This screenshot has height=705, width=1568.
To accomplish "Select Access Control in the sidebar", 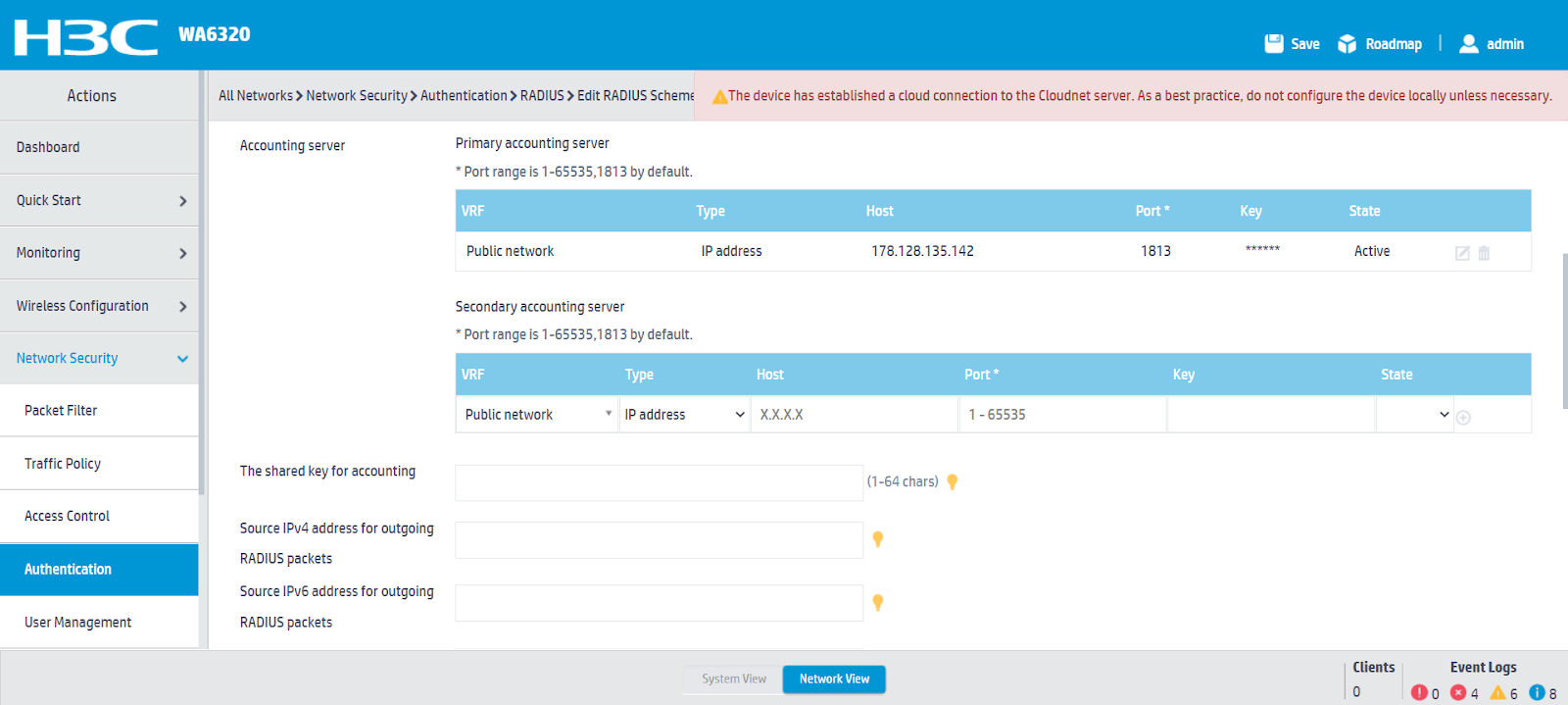I will [x=99, y=516].
